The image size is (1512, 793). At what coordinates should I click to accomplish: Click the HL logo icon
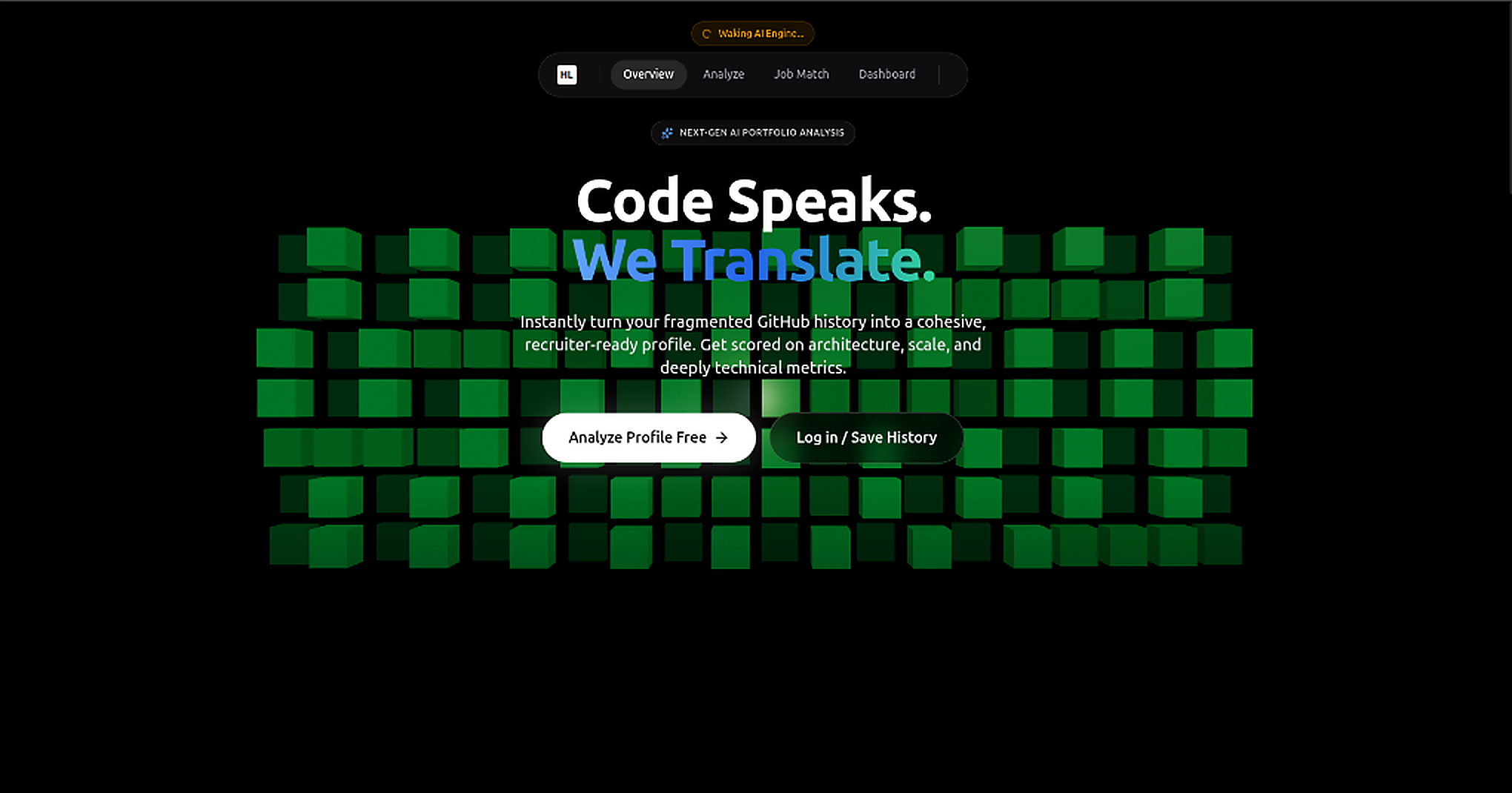[567, 75]
